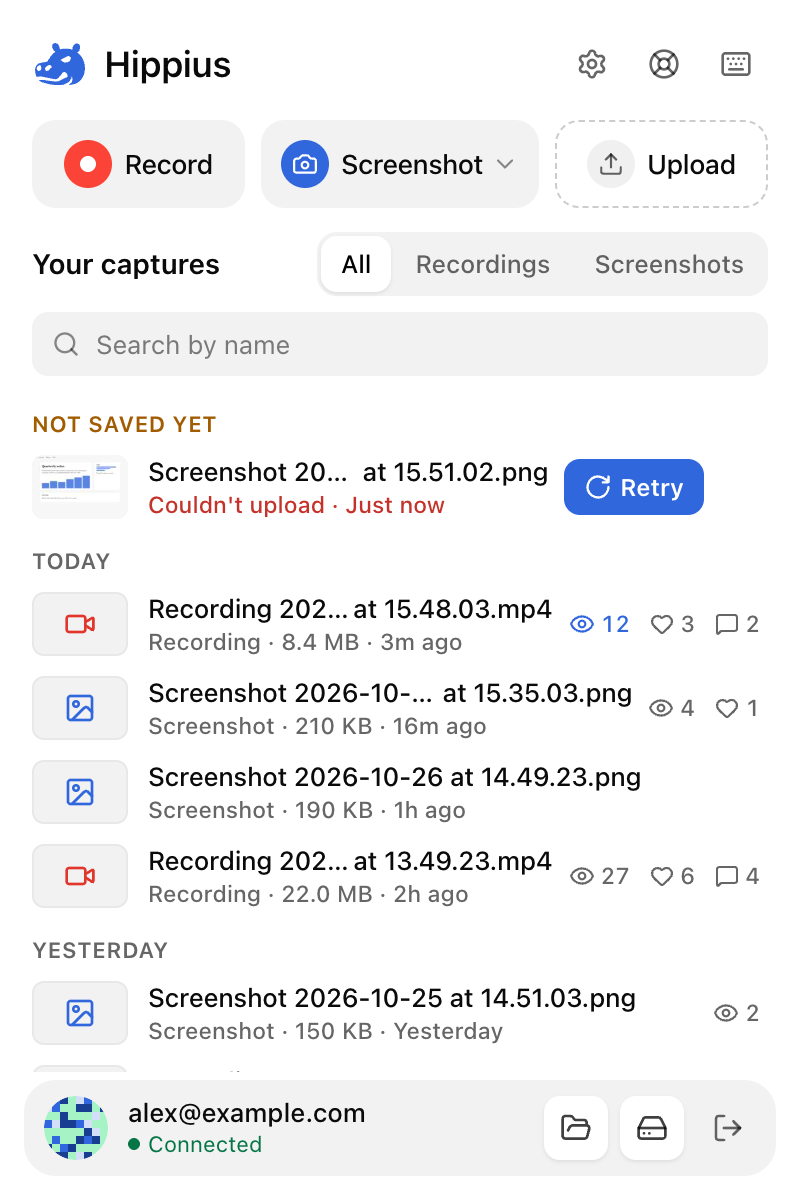Click "Screenshot · 190 KB · 1h ago" details

coord(307,810)
